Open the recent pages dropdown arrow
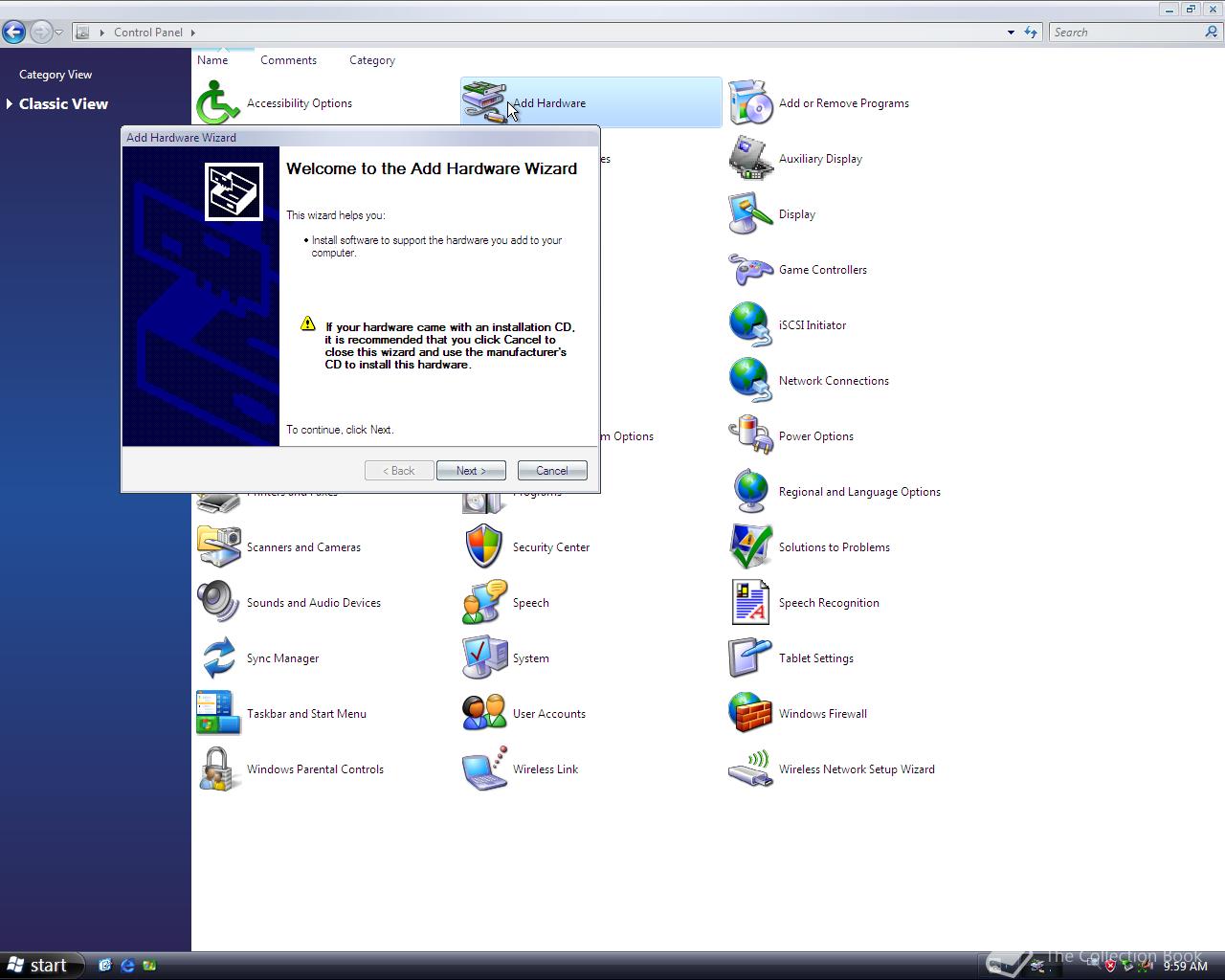 click(x=58, y=33)
